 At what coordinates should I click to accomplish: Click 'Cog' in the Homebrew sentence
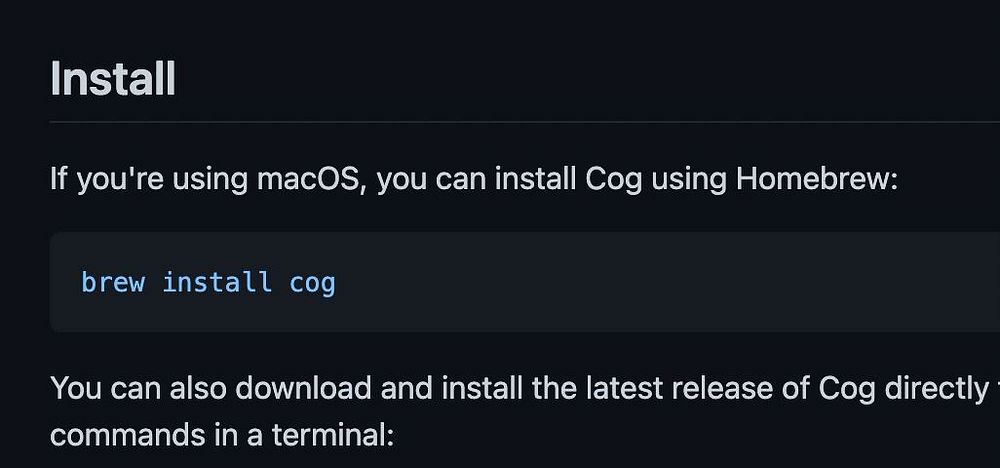tap(613, 180)
